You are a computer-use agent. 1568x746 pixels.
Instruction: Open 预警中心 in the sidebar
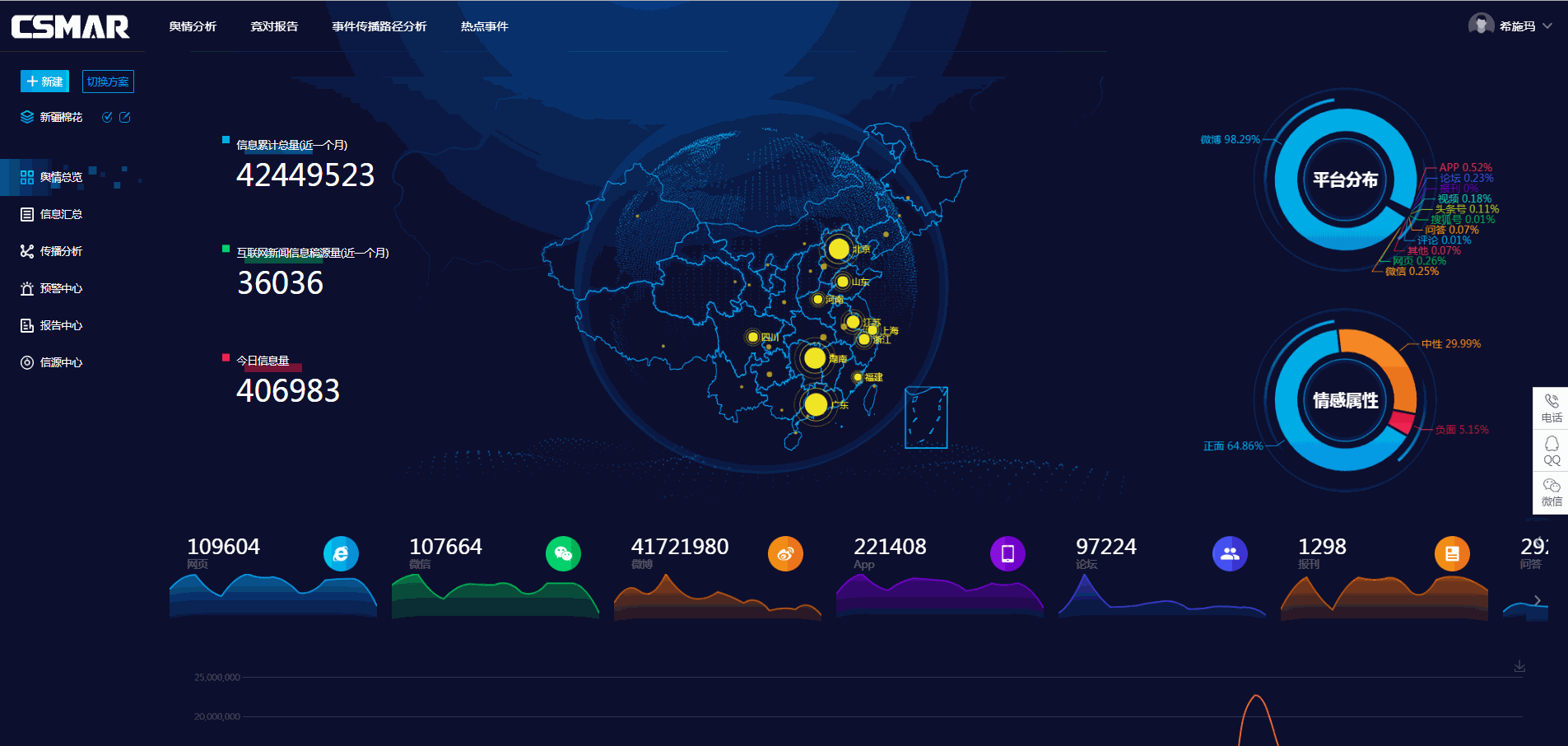tap(61, 288)
